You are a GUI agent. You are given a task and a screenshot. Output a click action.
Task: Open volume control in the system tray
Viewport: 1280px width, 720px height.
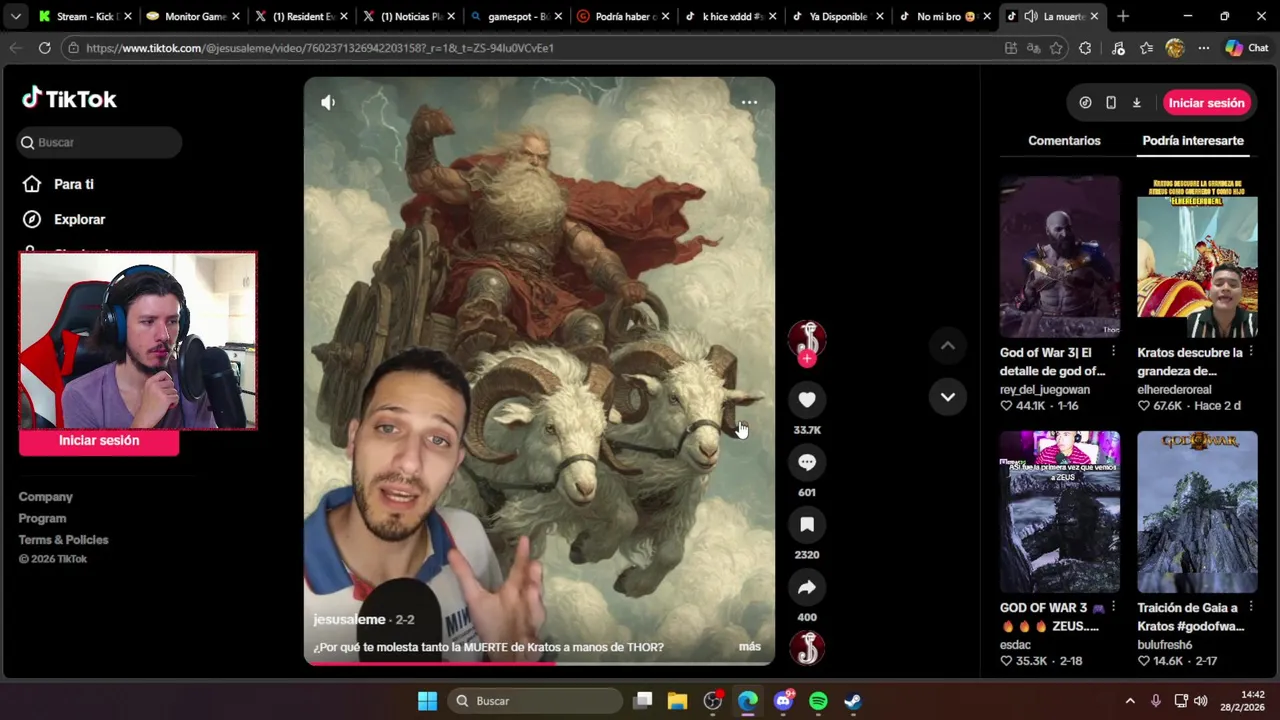[x=1200, y=701]
